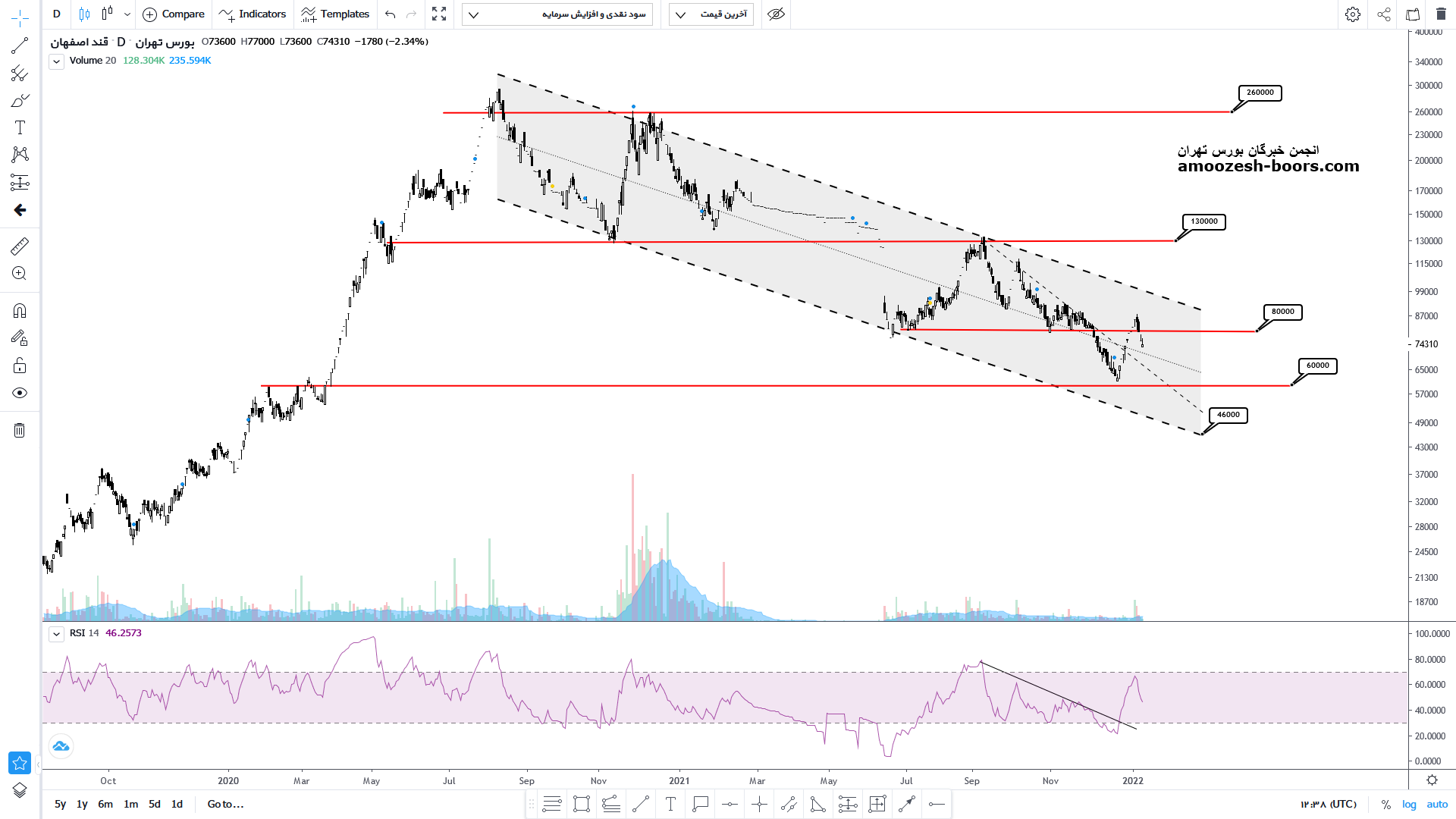Open the Indicators menu

click(x=253, y=14)
